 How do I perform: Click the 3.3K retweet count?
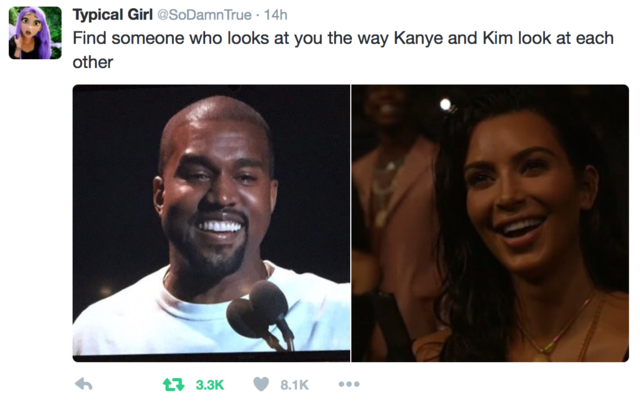210,385
